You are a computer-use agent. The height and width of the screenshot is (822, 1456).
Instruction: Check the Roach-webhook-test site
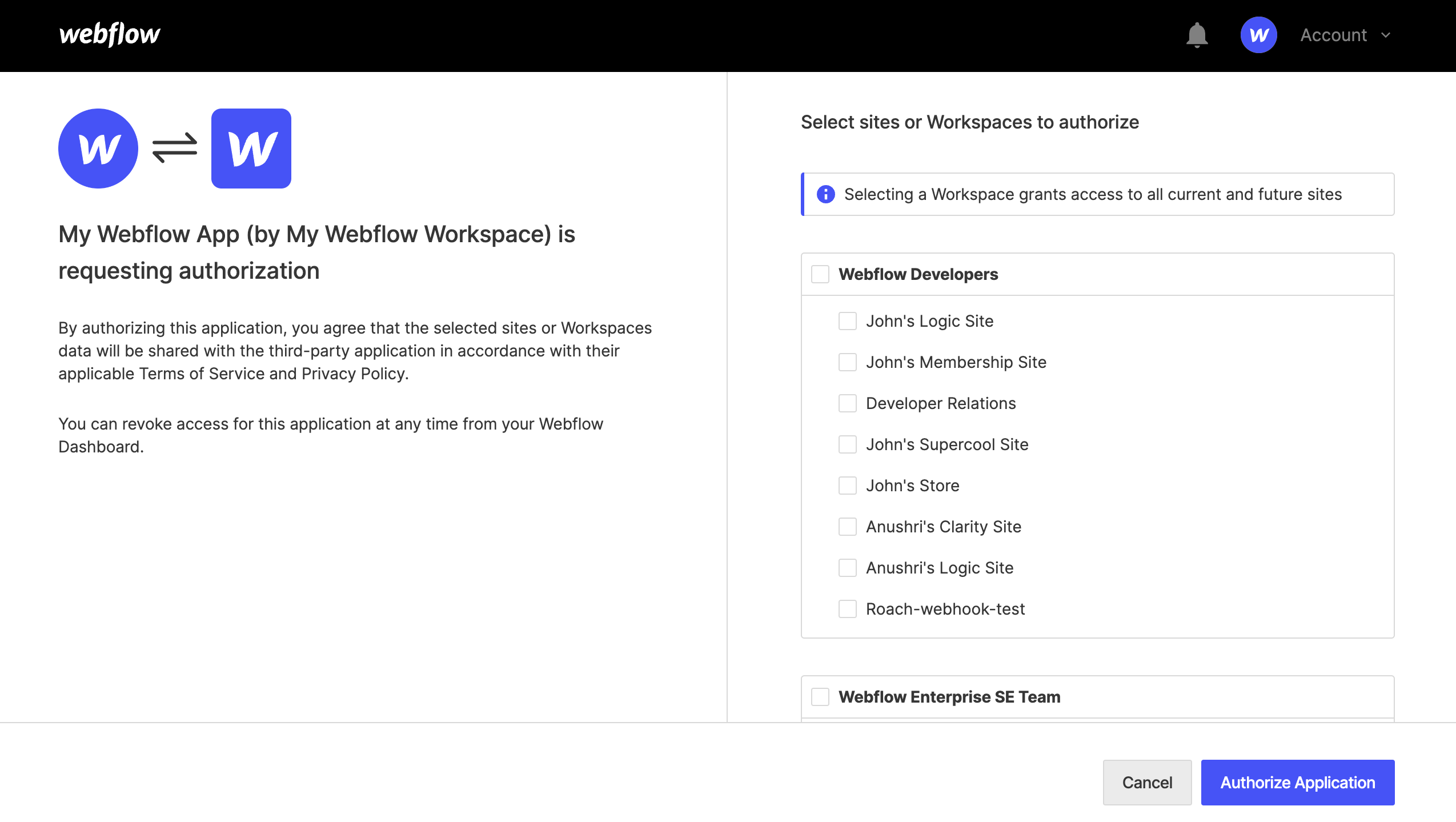pyautogui.click(x=847, y=609)
